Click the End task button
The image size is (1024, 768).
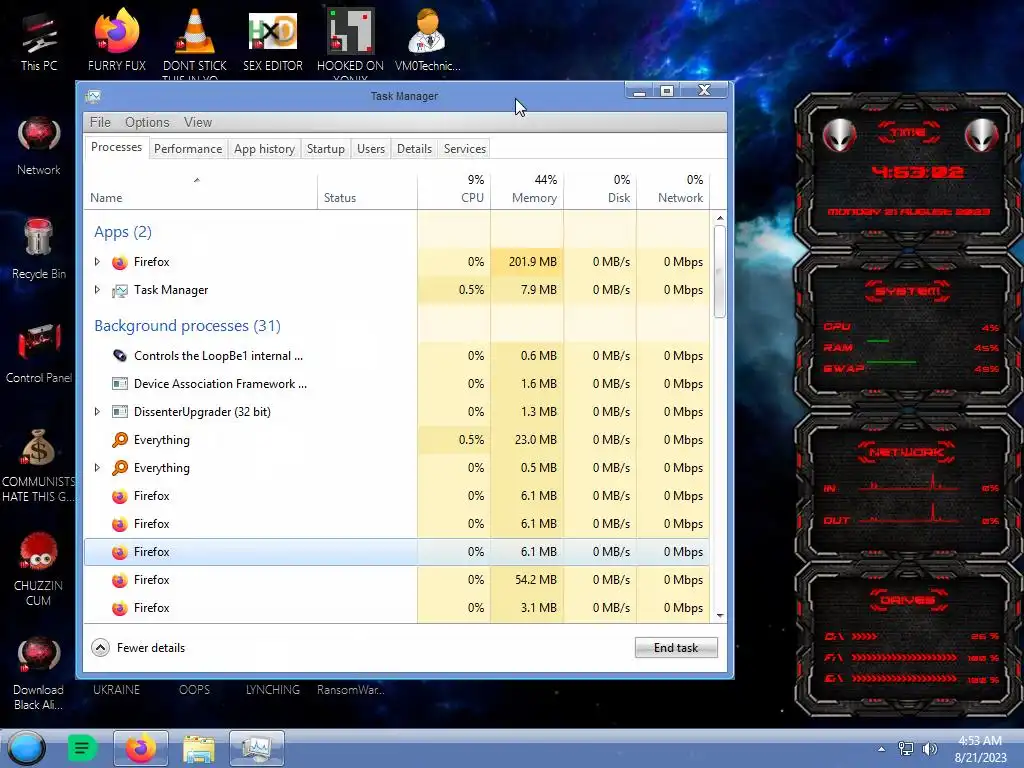tap(677, 648)
